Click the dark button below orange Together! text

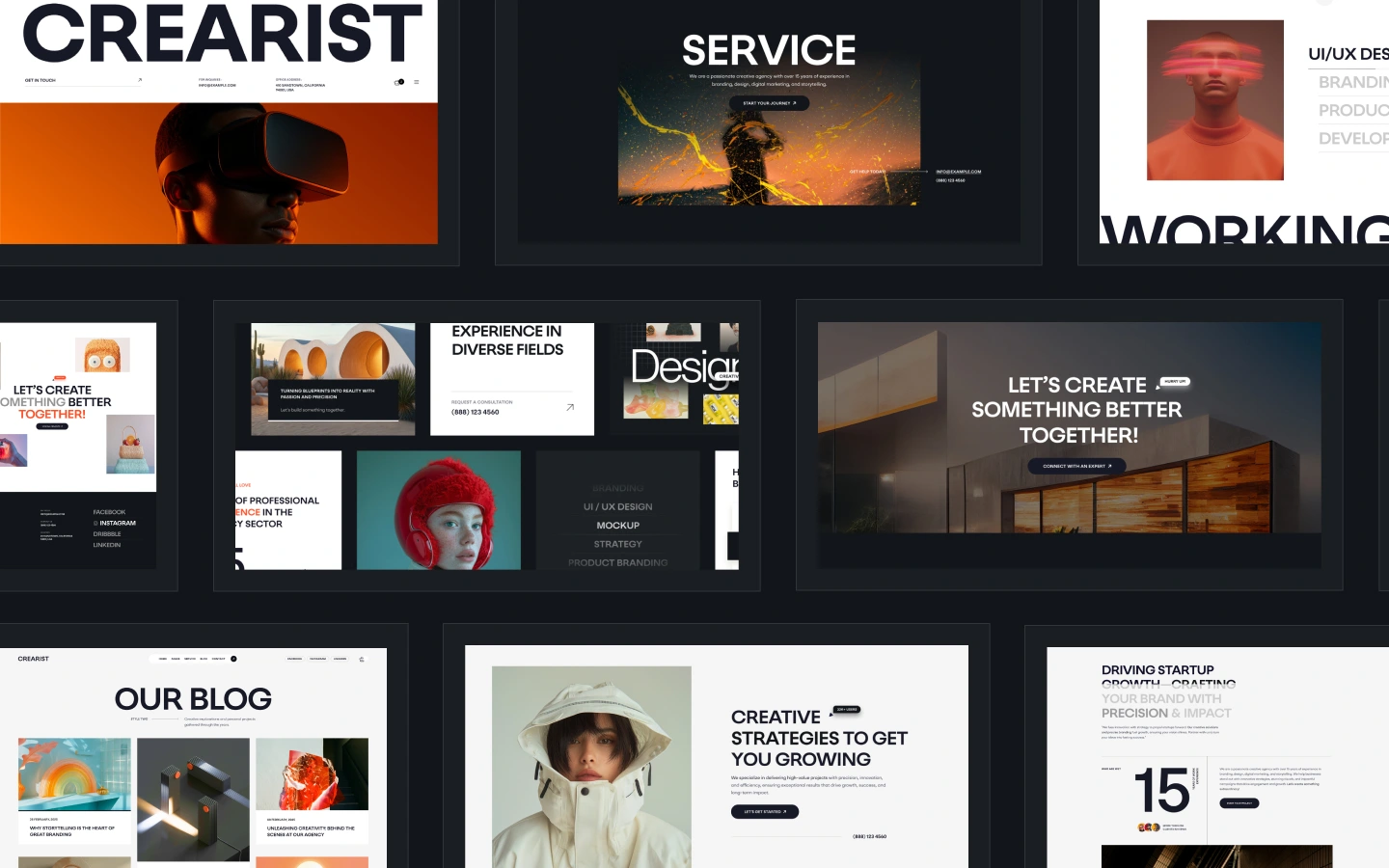click(x=52, y=426)
